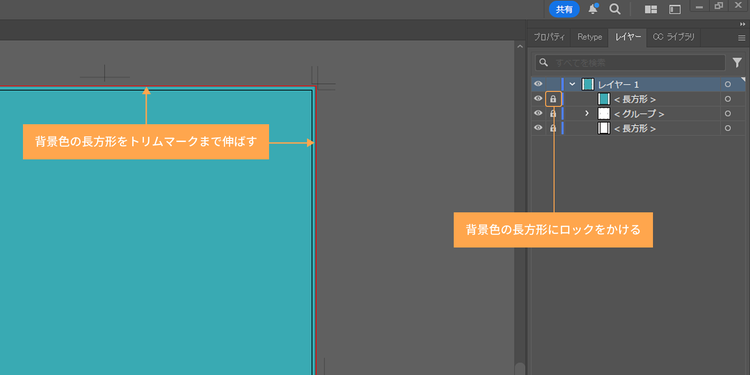
Task: Open the workspace switcher icon
Action: 675,10
